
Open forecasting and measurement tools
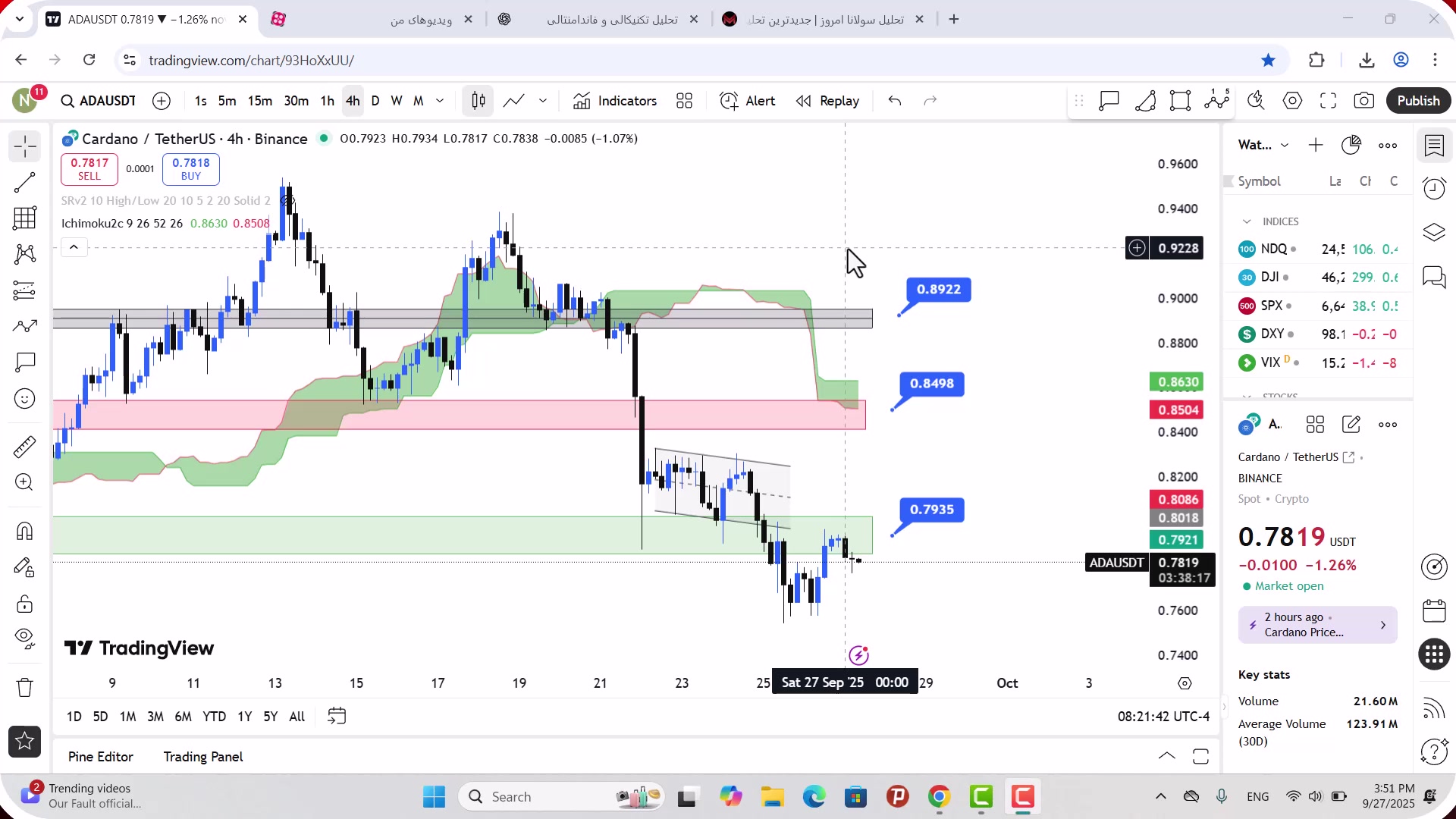point(24,290)
